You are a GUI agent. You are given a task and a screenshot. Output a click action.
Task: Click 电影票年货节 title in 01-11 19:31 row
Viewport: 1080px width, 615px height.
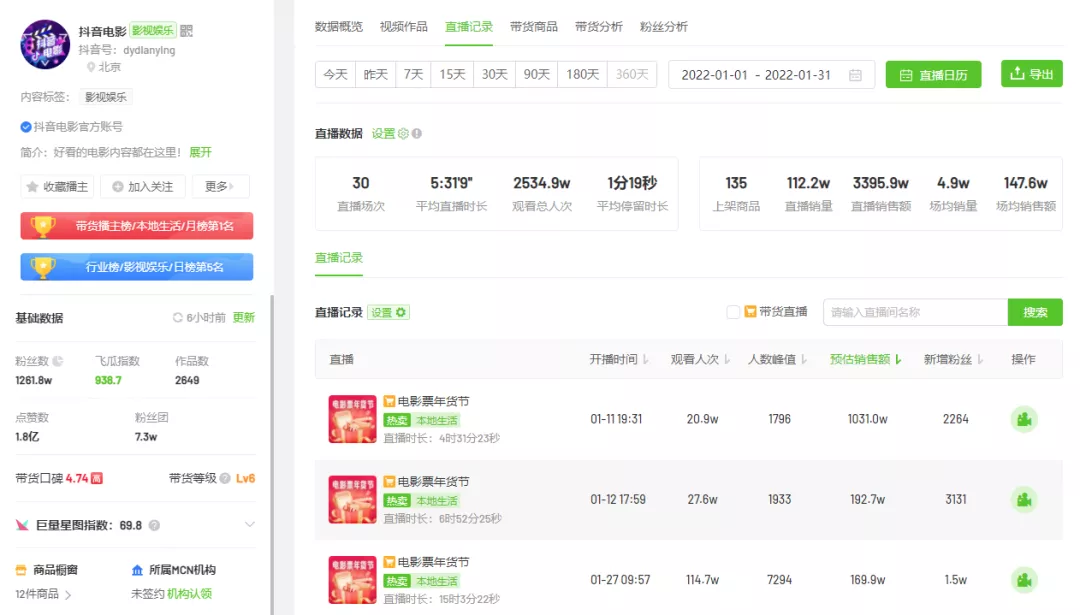[x=433, y=401]
